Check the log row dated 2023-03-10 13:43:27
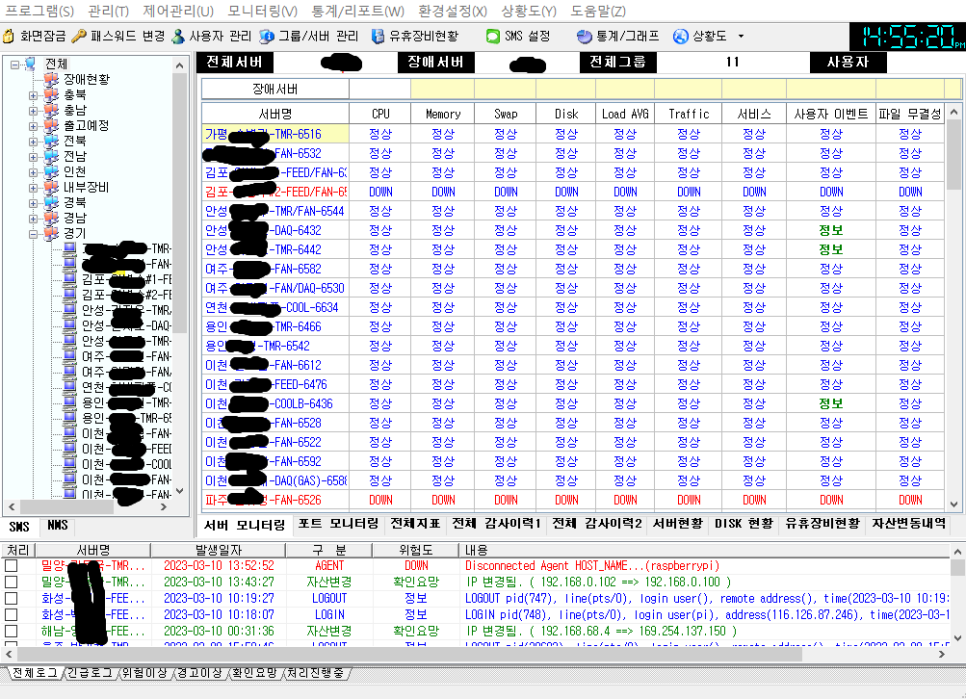This screenshot has height=699, width=966. point(11,582)
